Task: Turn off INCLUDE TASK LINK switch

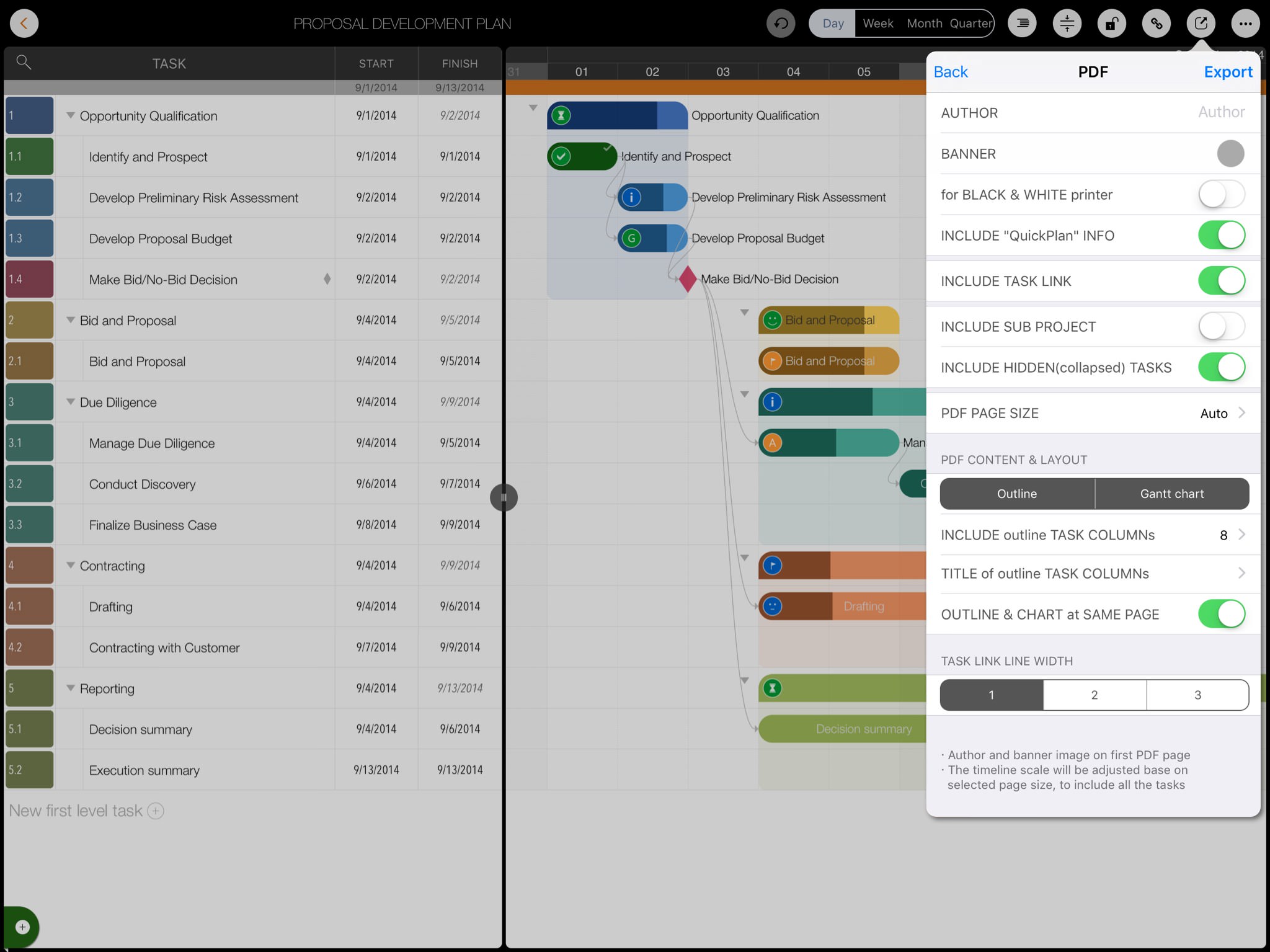Action: coord(1221,281)
